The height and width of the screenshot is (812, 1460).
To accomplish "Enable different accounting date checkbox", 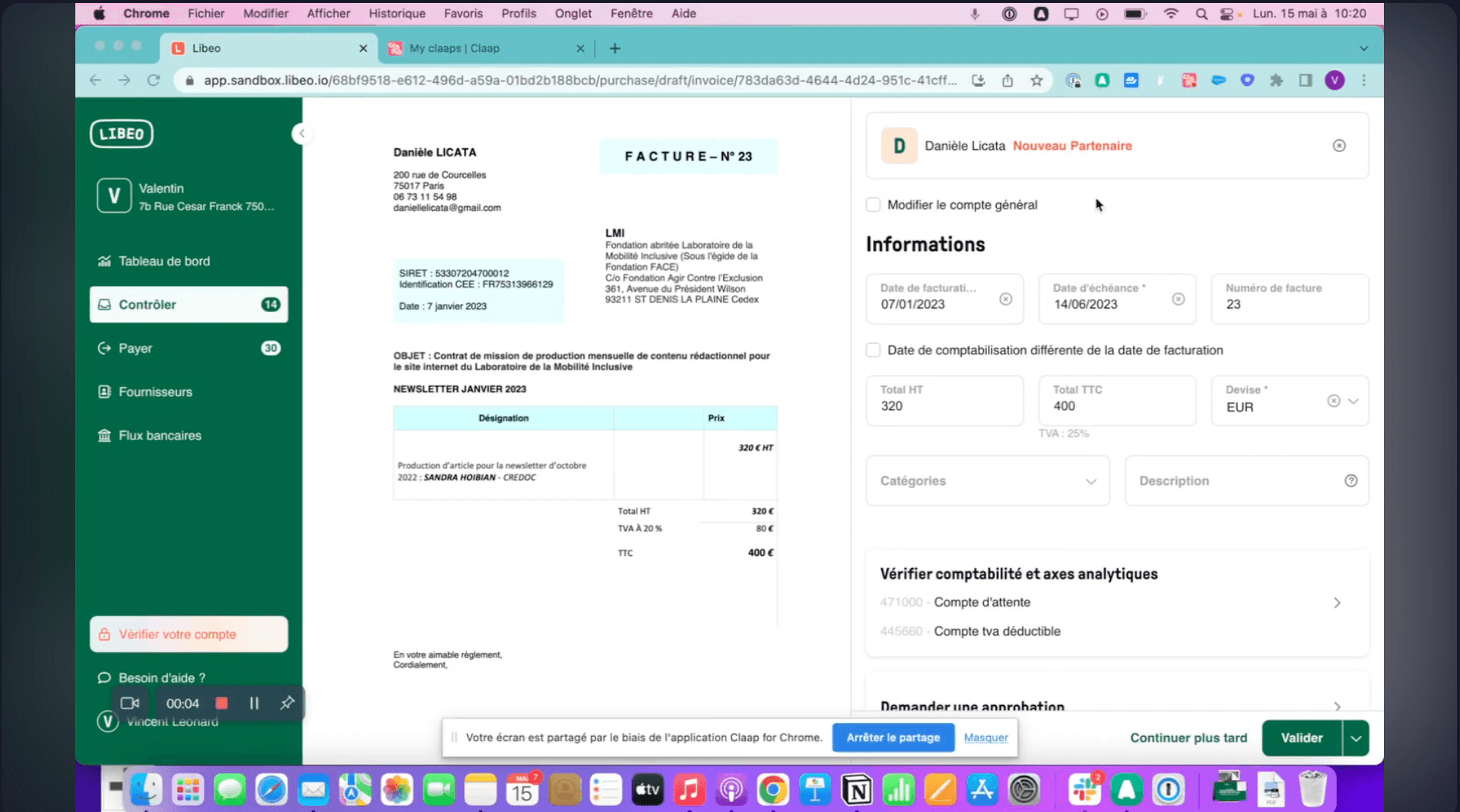I will tap(873, 350).
